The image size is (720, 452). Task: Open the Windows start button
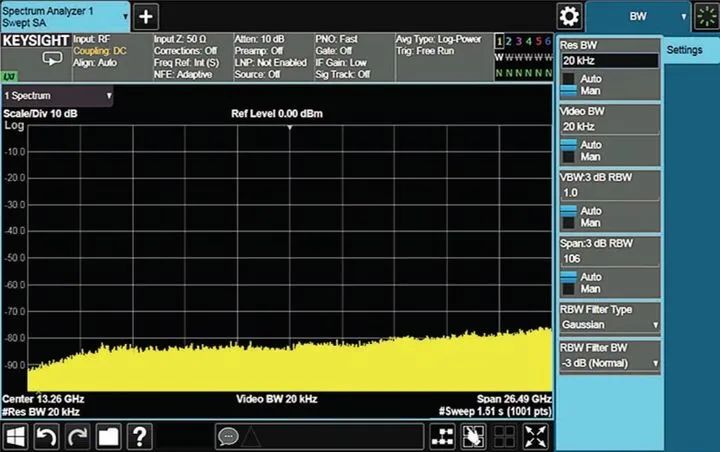point(15,436)
